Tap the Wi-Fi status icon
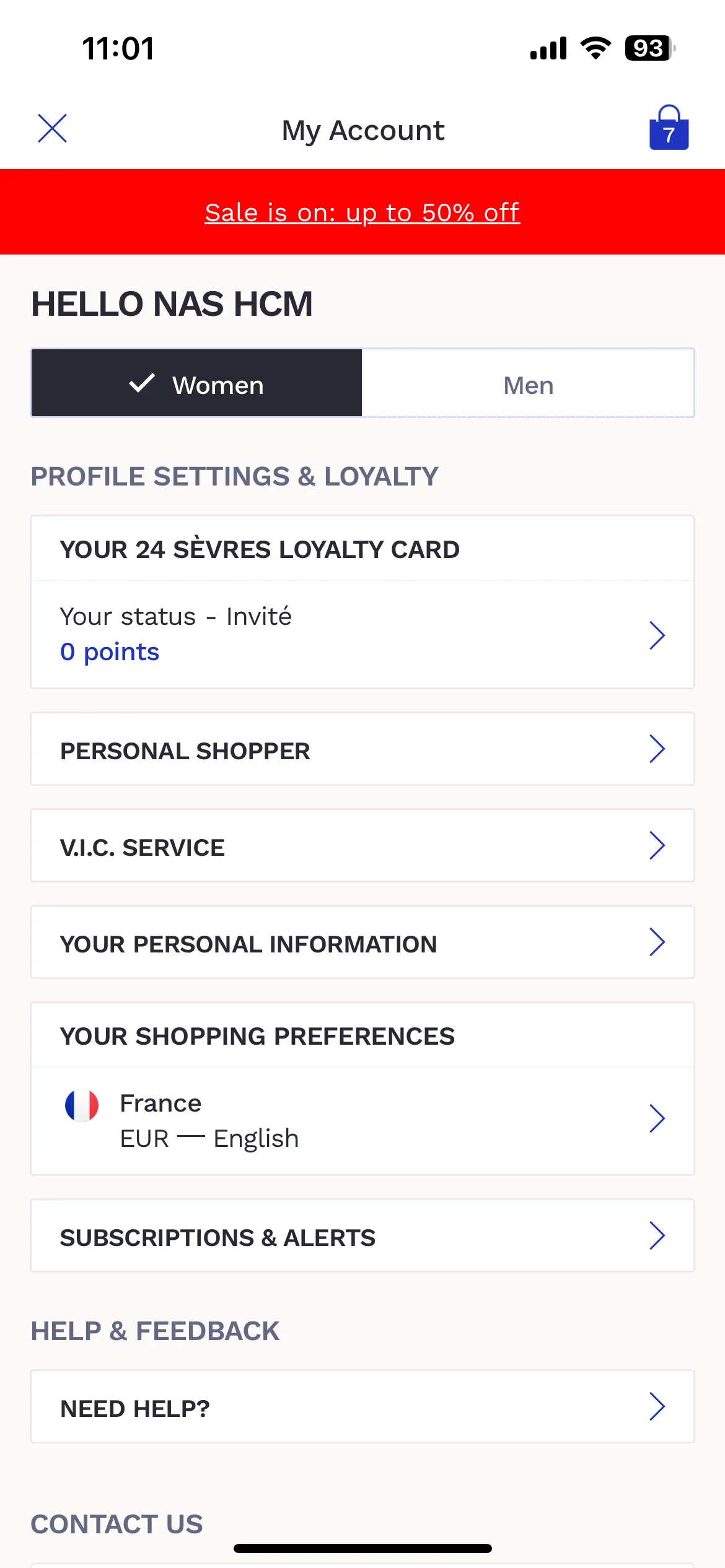Screen dimensions: 725x1568 click(x=595, y=48)
